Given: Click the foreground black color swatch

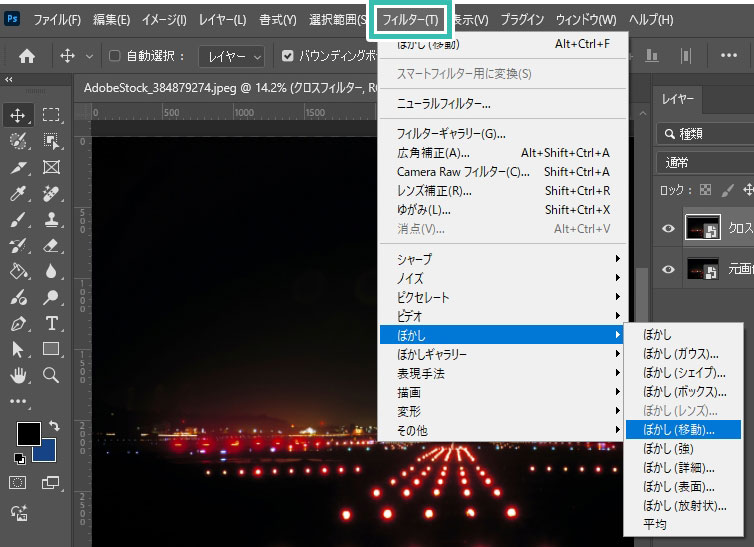Looking at the screenshot, I should click(x=28, y=433).
